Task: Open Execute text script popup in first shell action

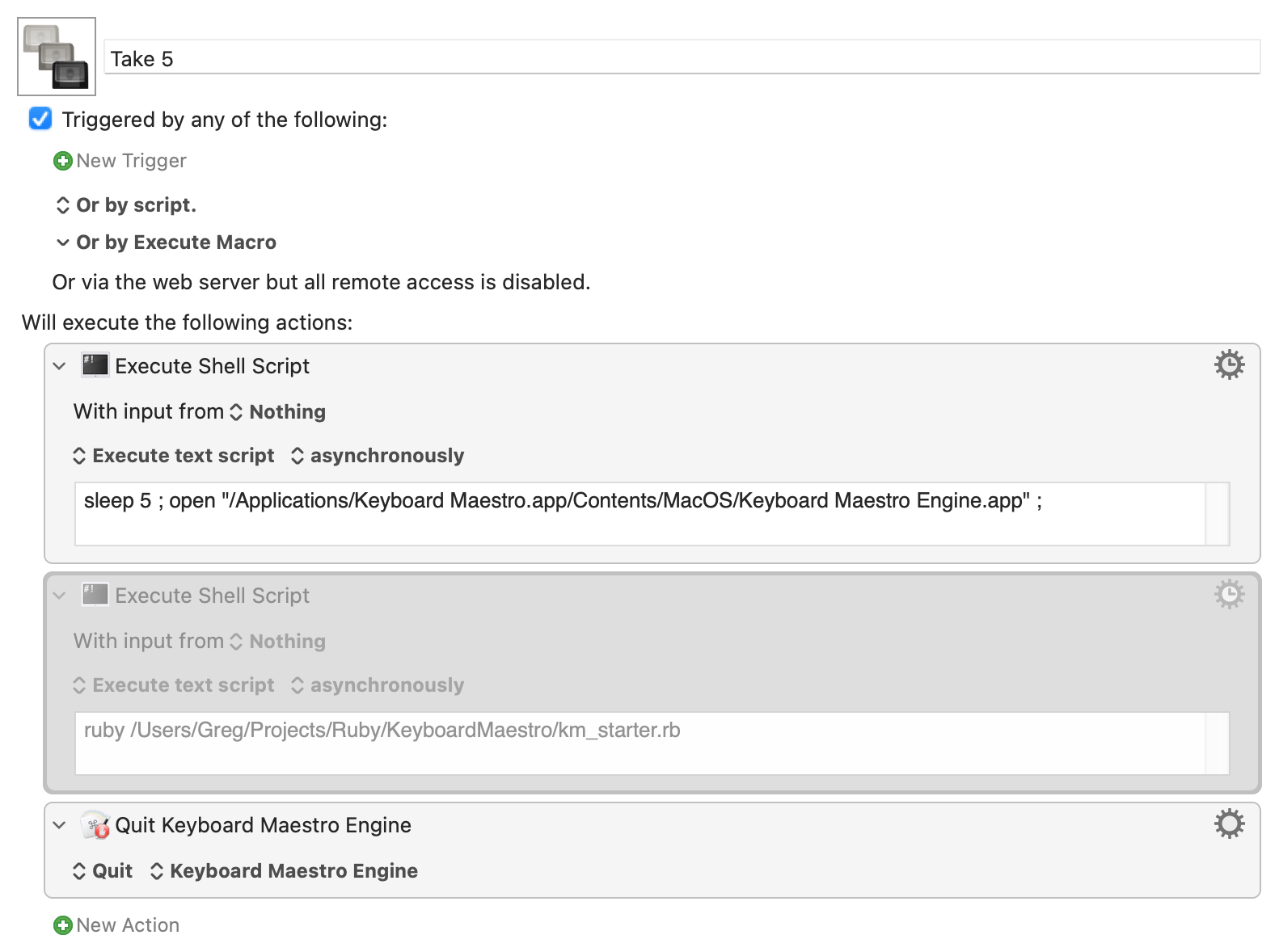Action: pyautogui.click(x=174, y=456)
